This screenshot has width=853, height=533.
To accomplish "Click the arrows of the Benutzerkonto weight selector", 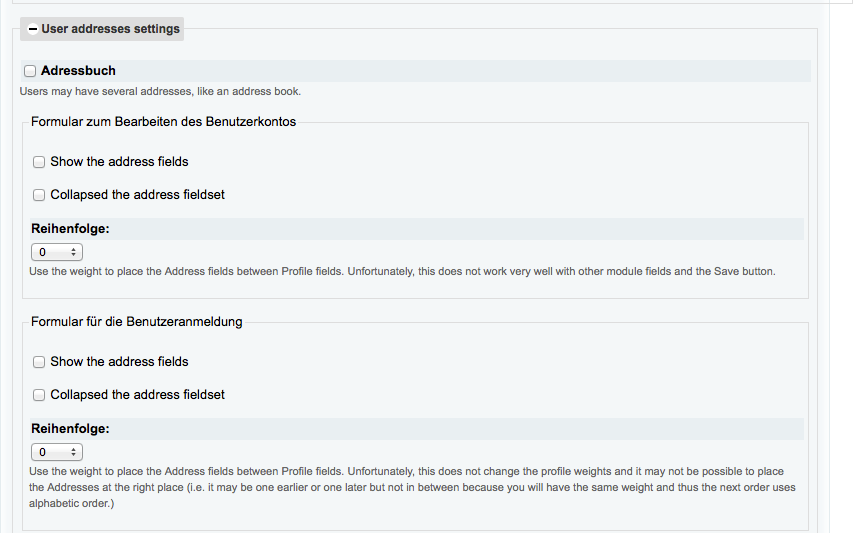I will [x=74, y=253].
